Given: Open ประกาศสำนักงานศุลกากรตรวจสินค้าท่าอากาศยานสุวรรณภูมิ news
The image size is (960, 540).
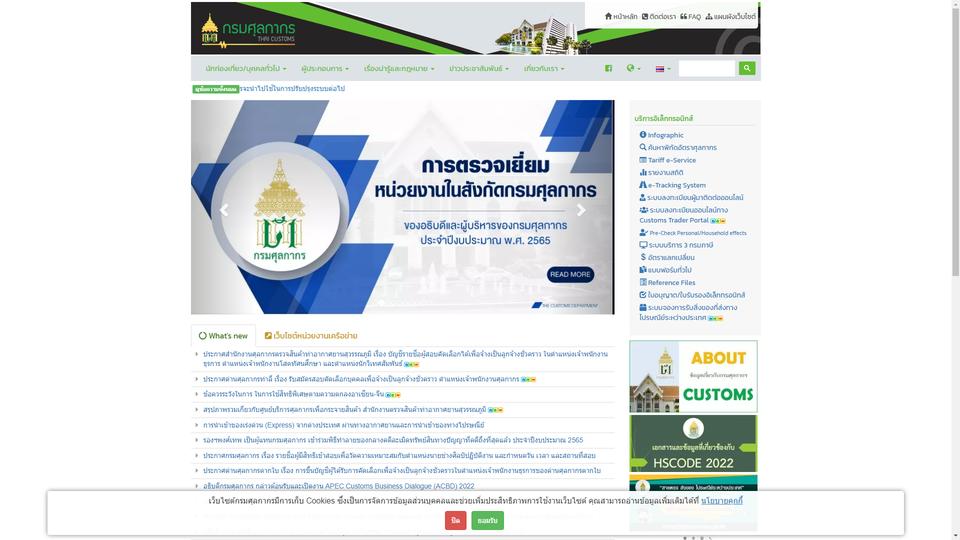Looking at the screenshot, I should [405, 359].
